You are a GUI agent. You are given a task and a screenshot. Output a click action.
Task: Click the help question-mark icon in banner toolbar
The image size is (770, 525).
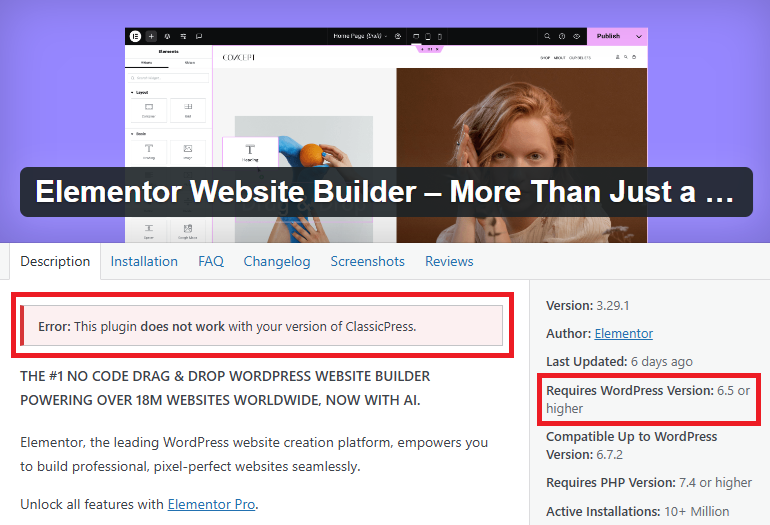(562, 36)
